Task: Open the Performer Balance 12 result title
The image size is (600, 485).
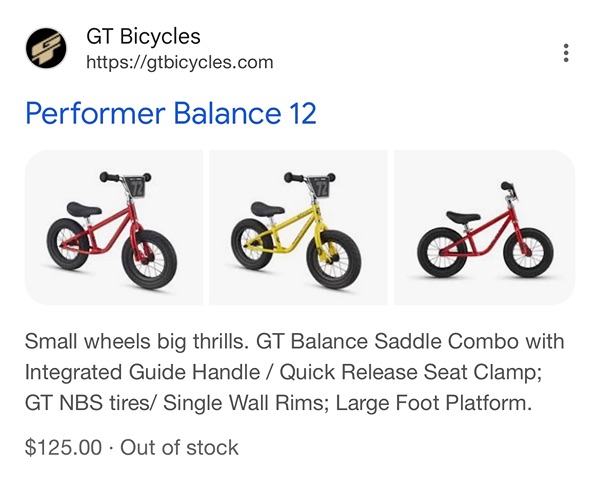Action: (171, 114)
